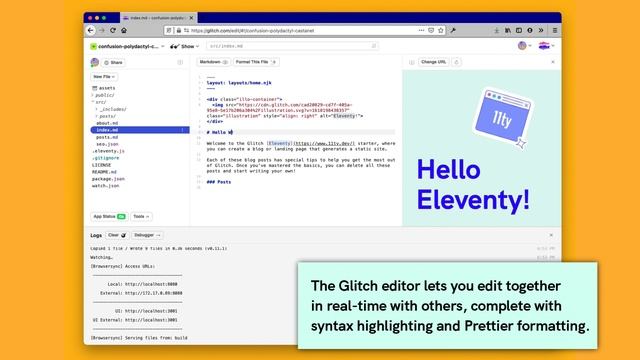Open the Tools dropdown
640x360 pixels.
point(141,216)
